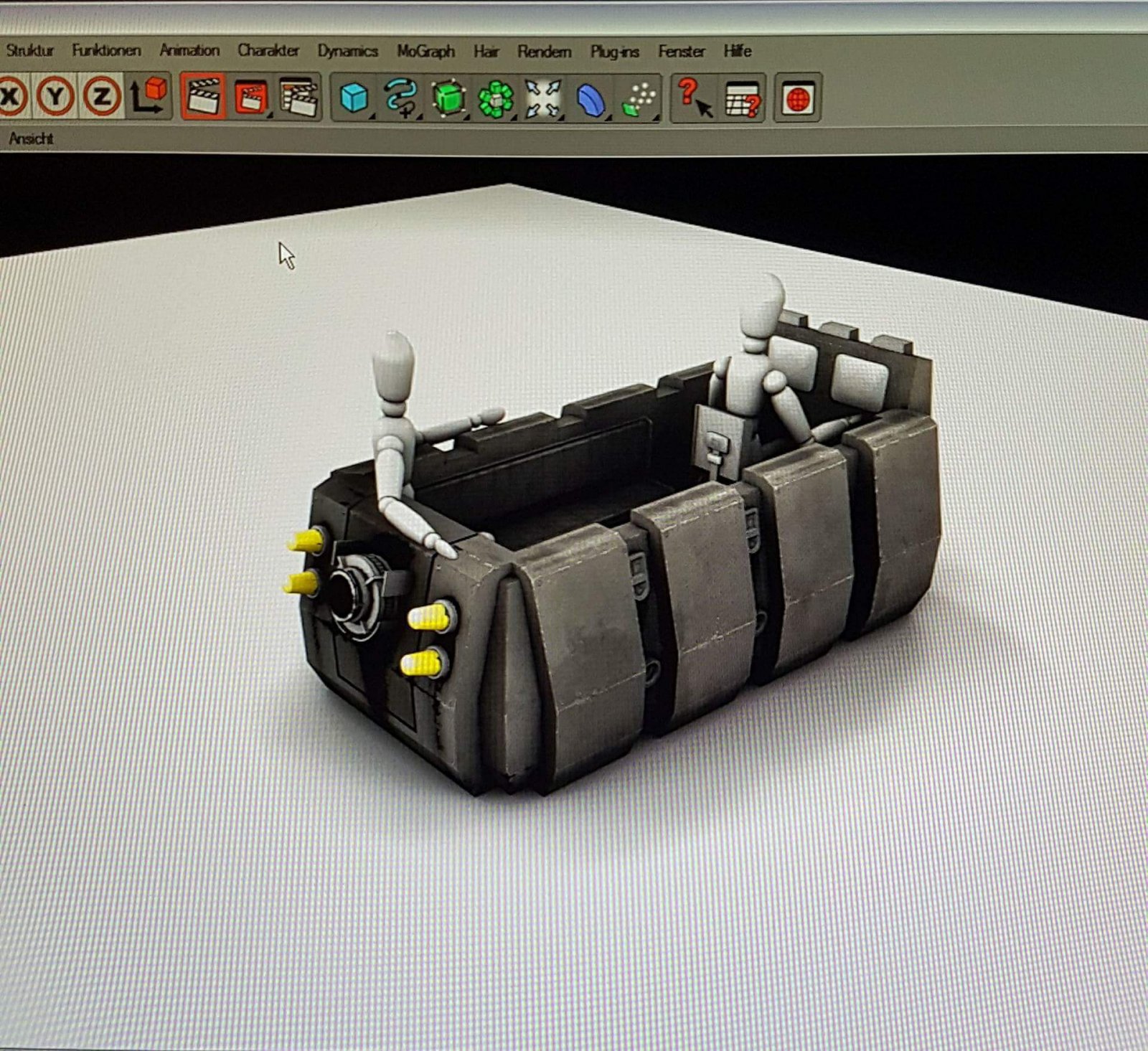Click the four-arrows toolbar icon
Image resolution: width=1148 pixels, height=1051 pixels.
click(542, 98)
